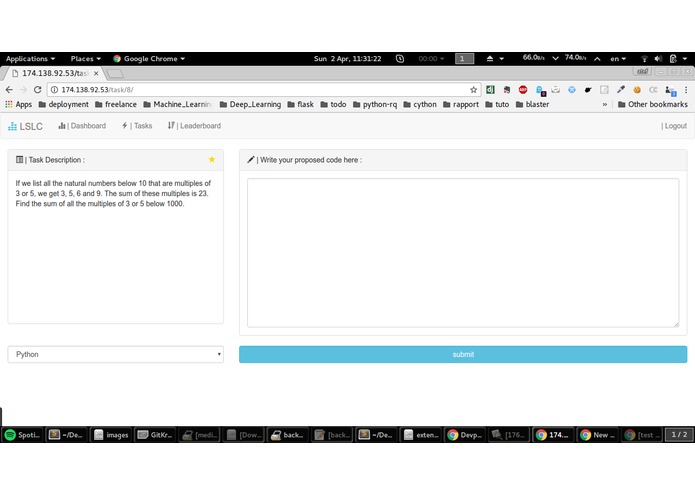Click the Leaderboard sort icon
The height and width of the screenshot is (494, 695).
coord(171,125)
